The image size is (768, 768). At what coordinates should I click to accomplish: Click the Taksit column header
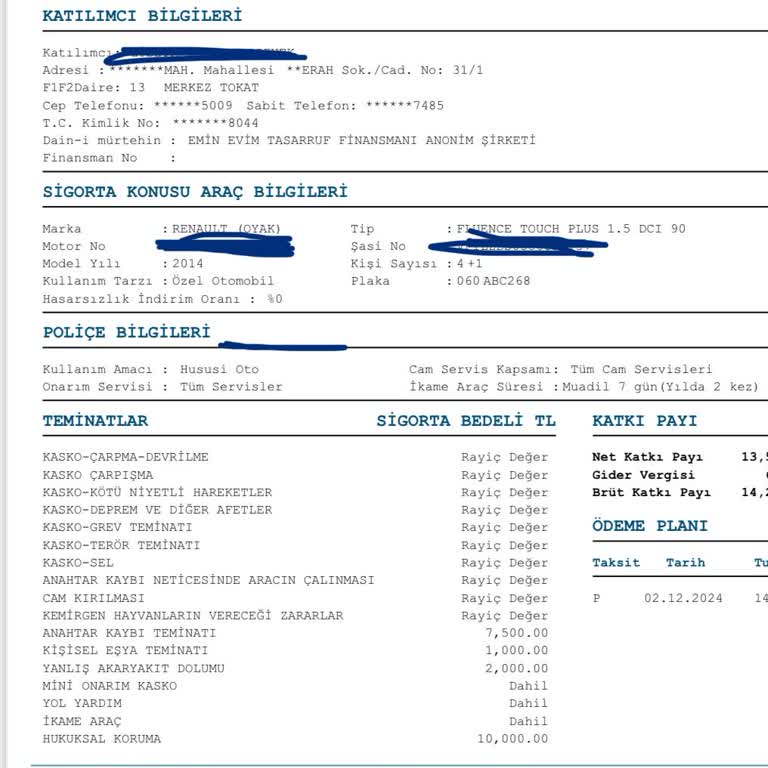(616, 562)
